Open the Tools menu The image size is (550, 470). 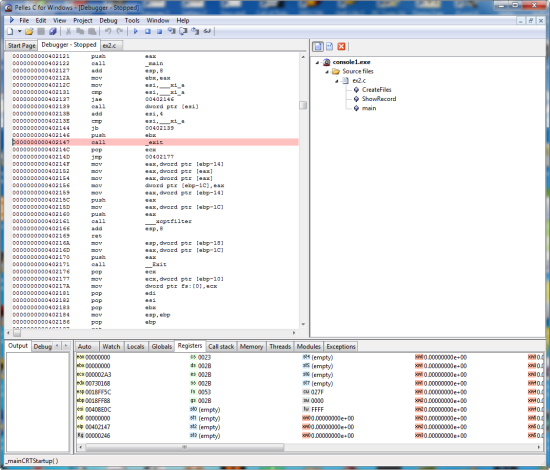pyautogui.click(x=132, y=20)
